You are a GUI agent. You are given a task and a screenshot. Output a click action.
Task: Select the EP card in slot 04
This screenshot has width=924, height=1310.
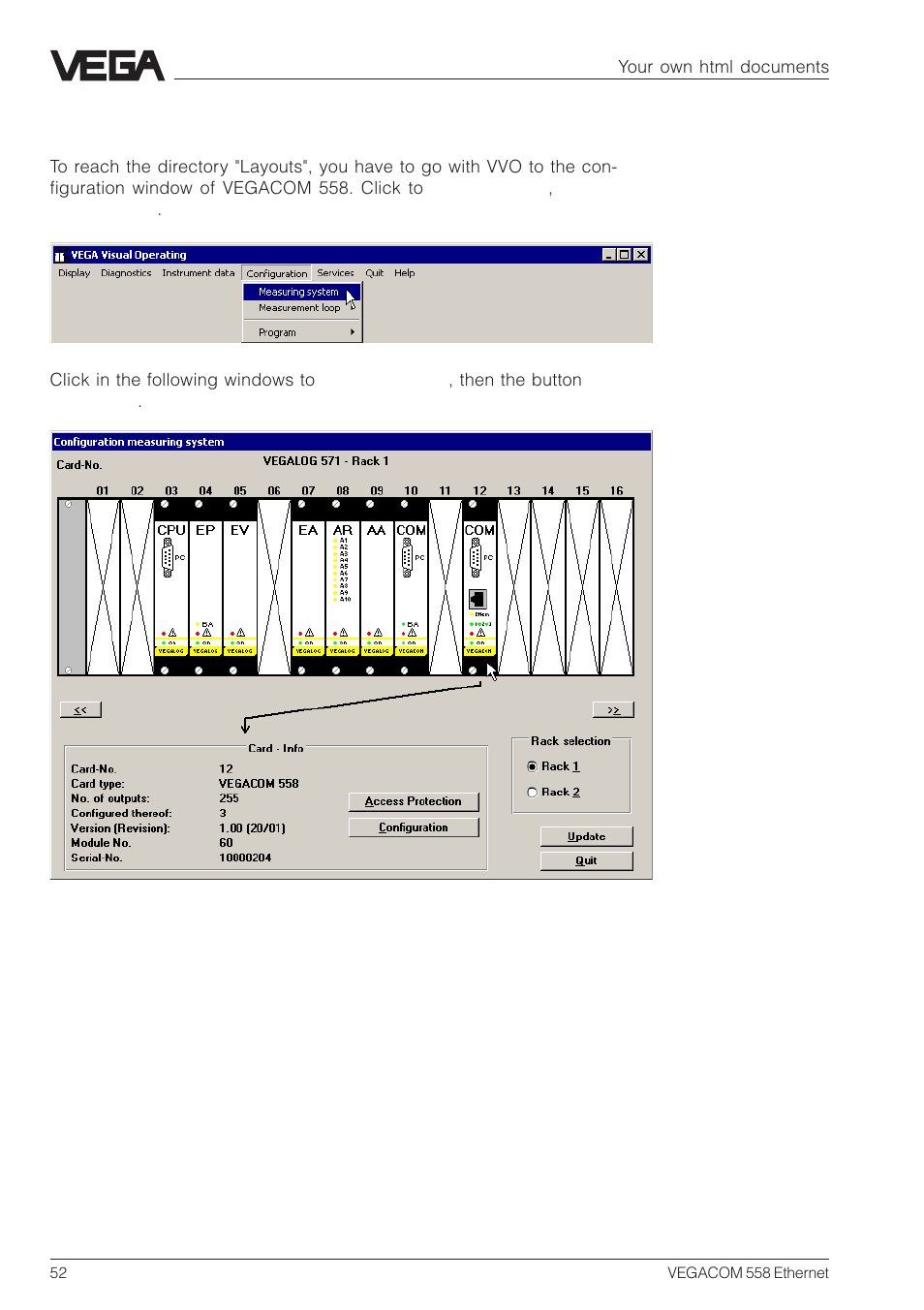[205, 587]
